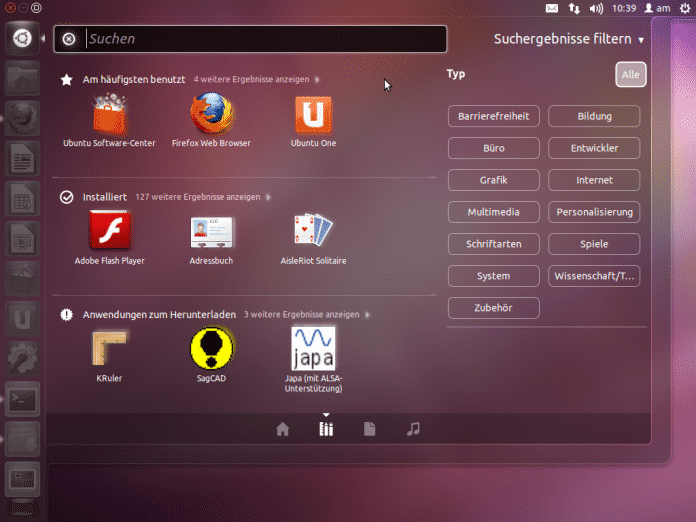Switch to the Music lens tab
Screen dimensions: 696x522
[x=413, y=429]
